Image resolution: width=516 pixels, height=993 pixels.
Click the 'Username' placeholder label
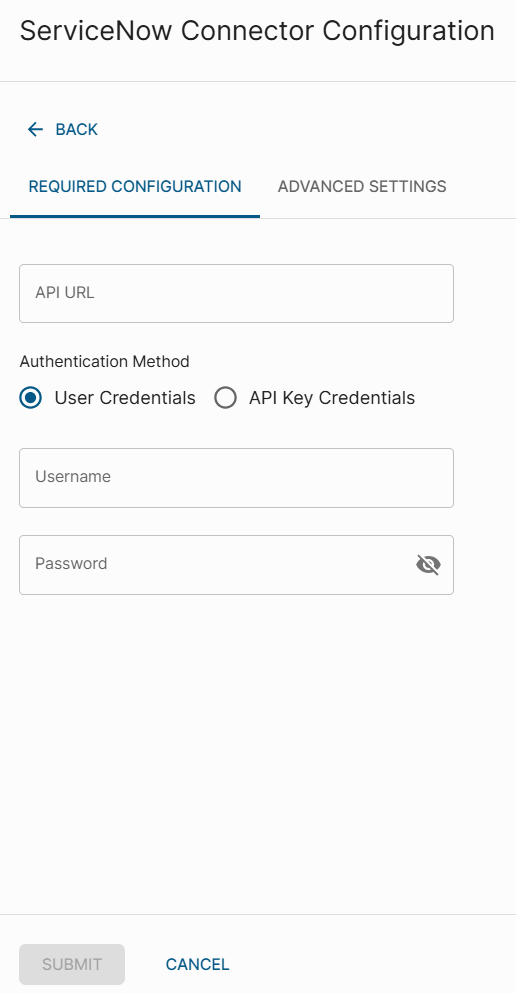click(x=73, y=476)
